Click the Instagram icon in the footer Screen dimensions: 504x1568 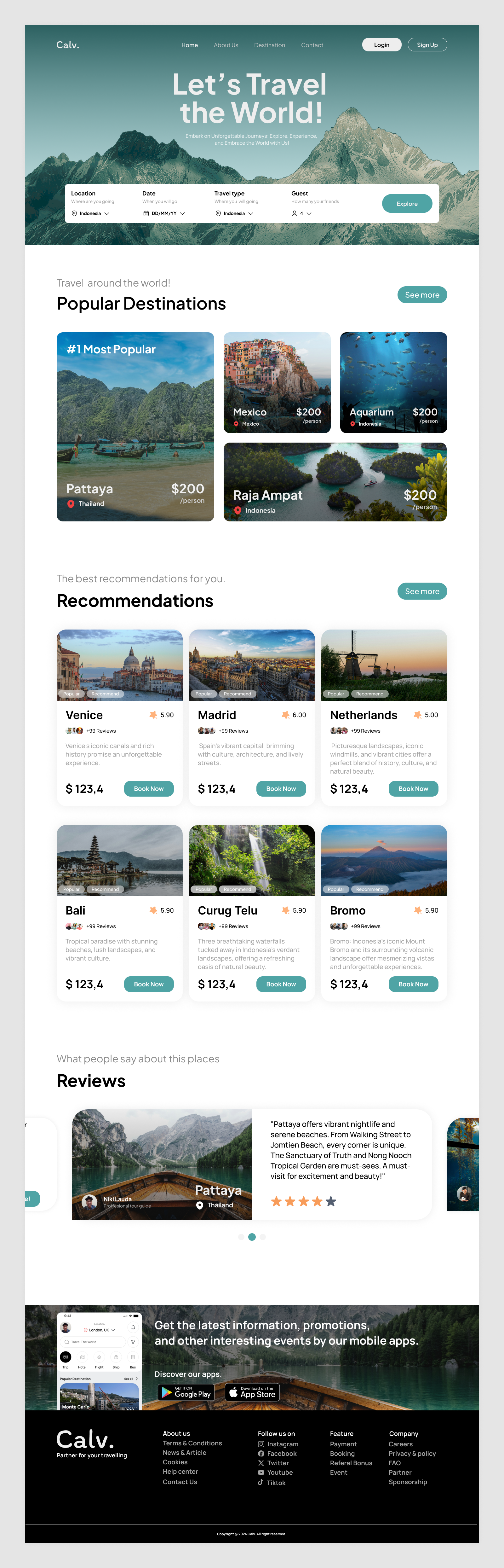coord(261,1444)
